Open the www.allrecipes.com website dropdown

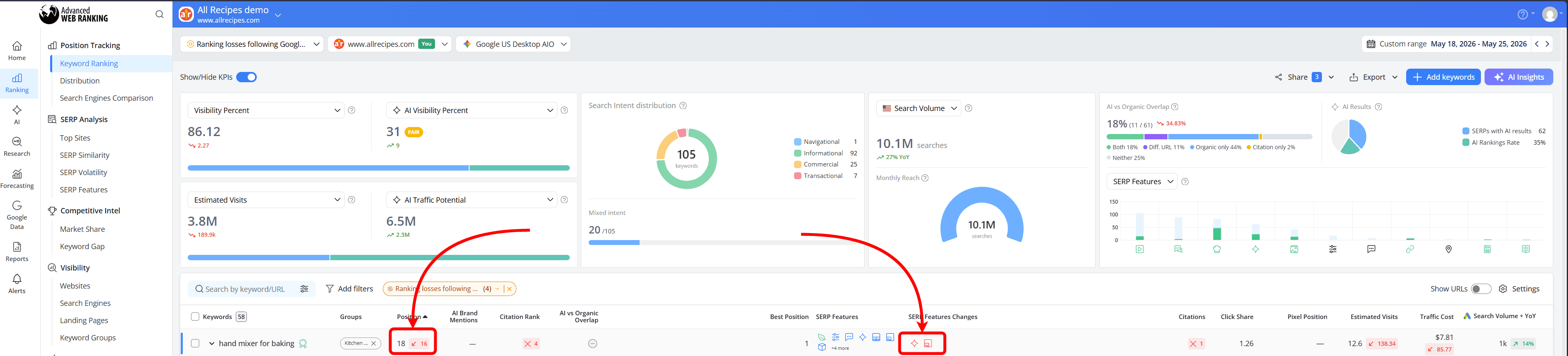coord(390,44)
